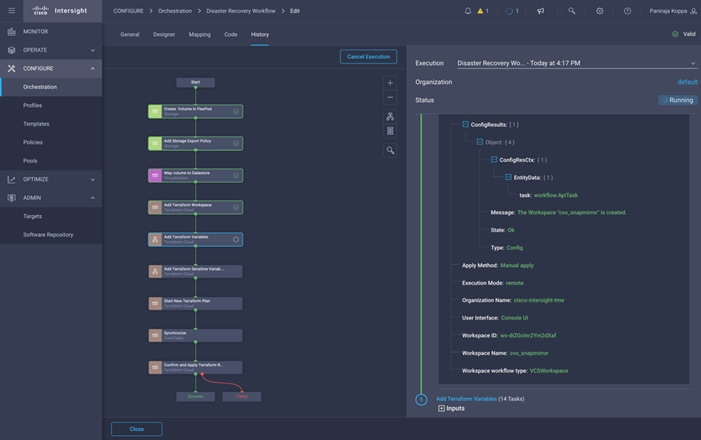
Task: Switch to the General tab
Action: click(x=130, y=34)
